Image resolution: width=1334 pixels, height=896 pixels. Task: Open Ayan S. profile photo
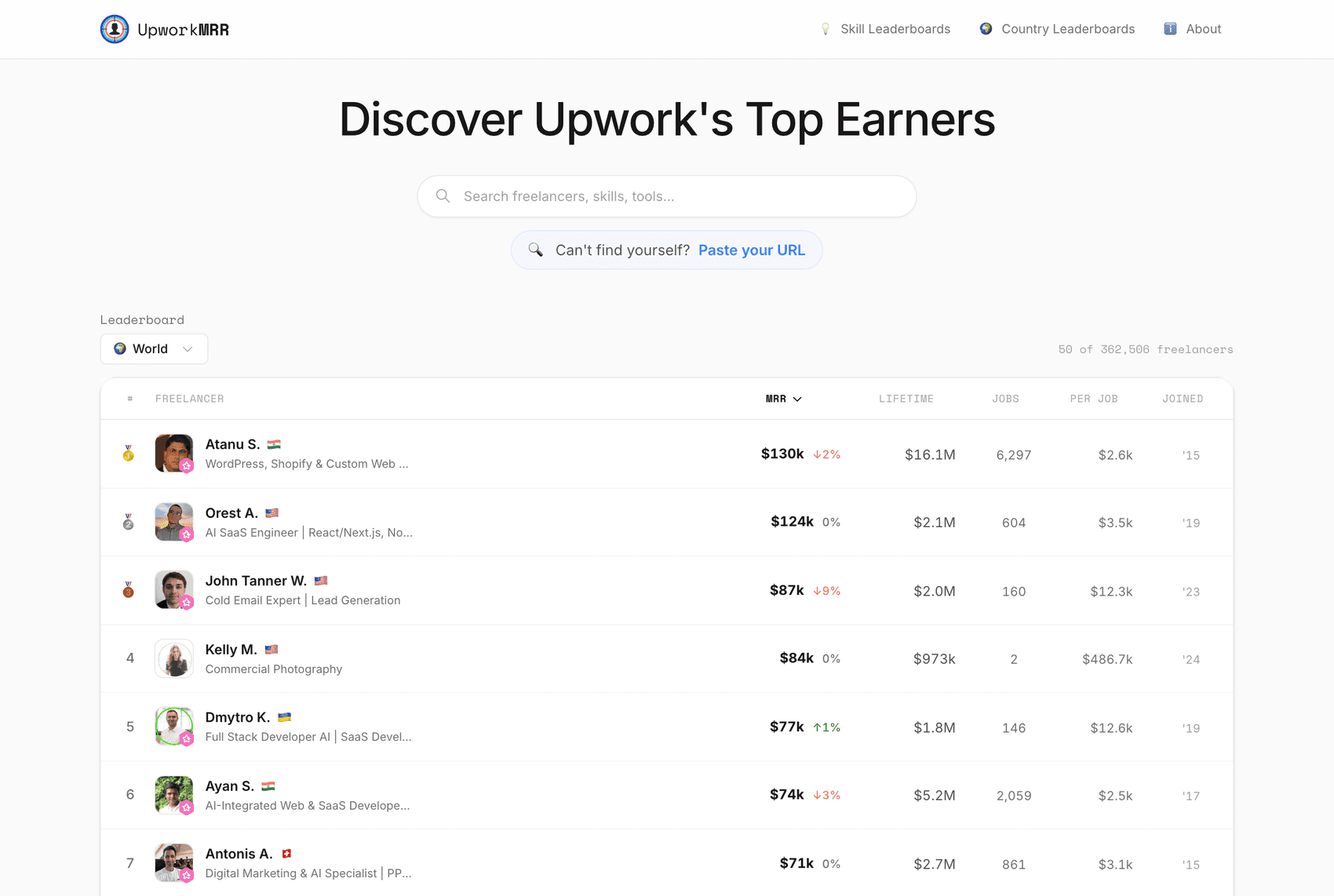pos(174,795)
